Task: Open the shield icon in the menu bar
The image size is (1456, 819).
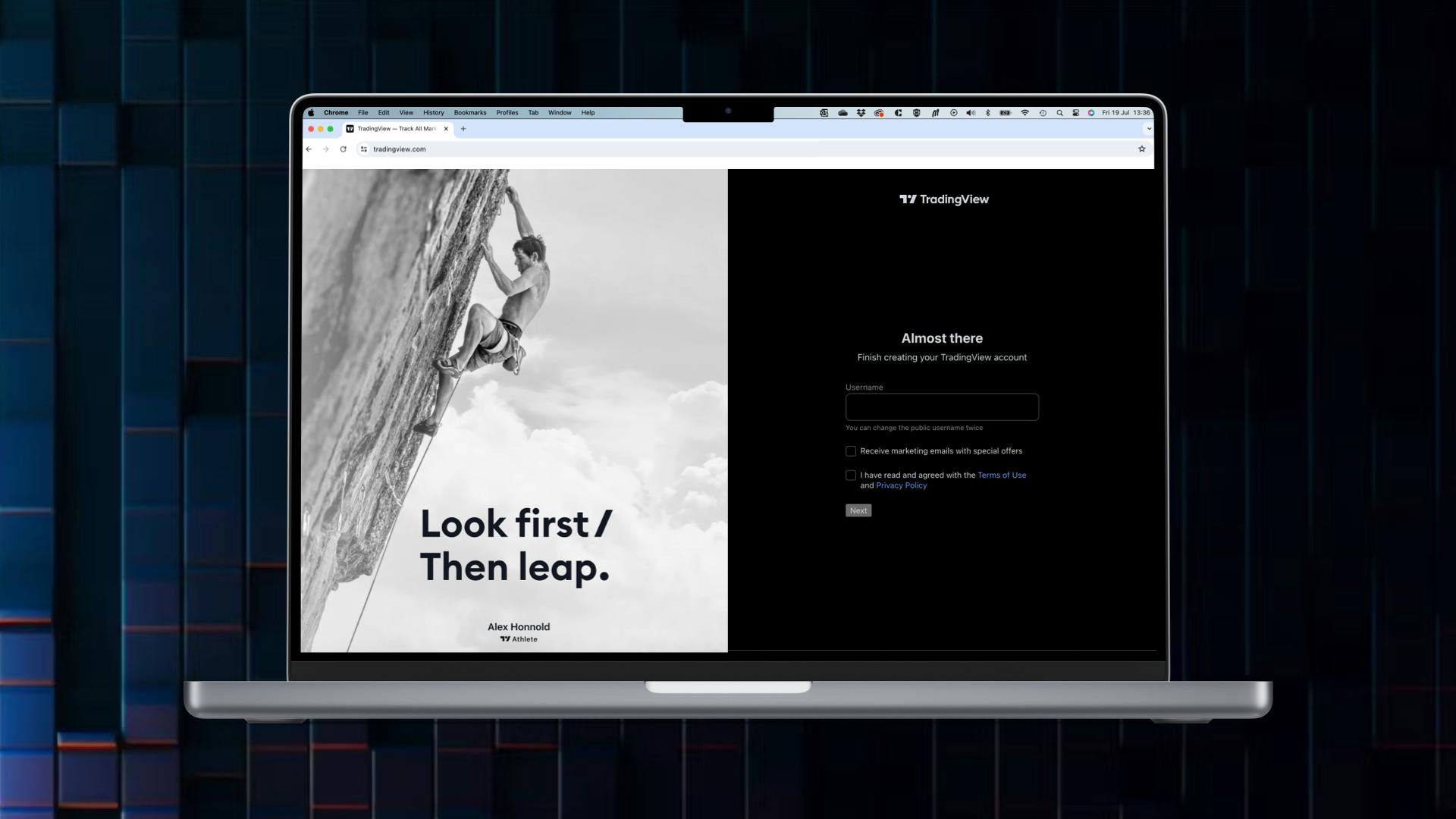Action: pos(916,113)
